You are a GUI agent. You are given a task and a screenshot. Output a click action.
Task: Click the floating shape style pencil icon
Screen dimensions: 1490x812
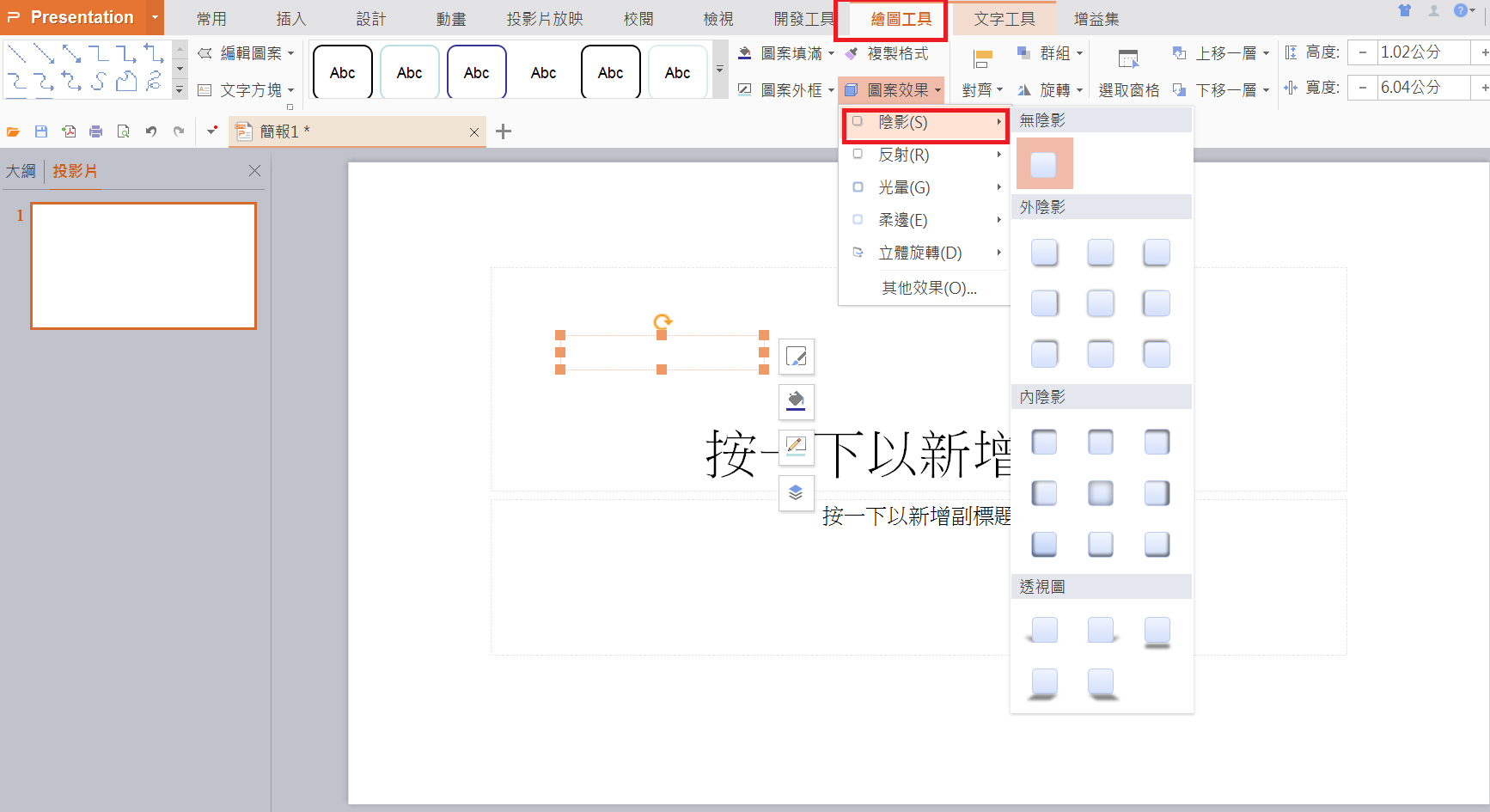(797, 357)
